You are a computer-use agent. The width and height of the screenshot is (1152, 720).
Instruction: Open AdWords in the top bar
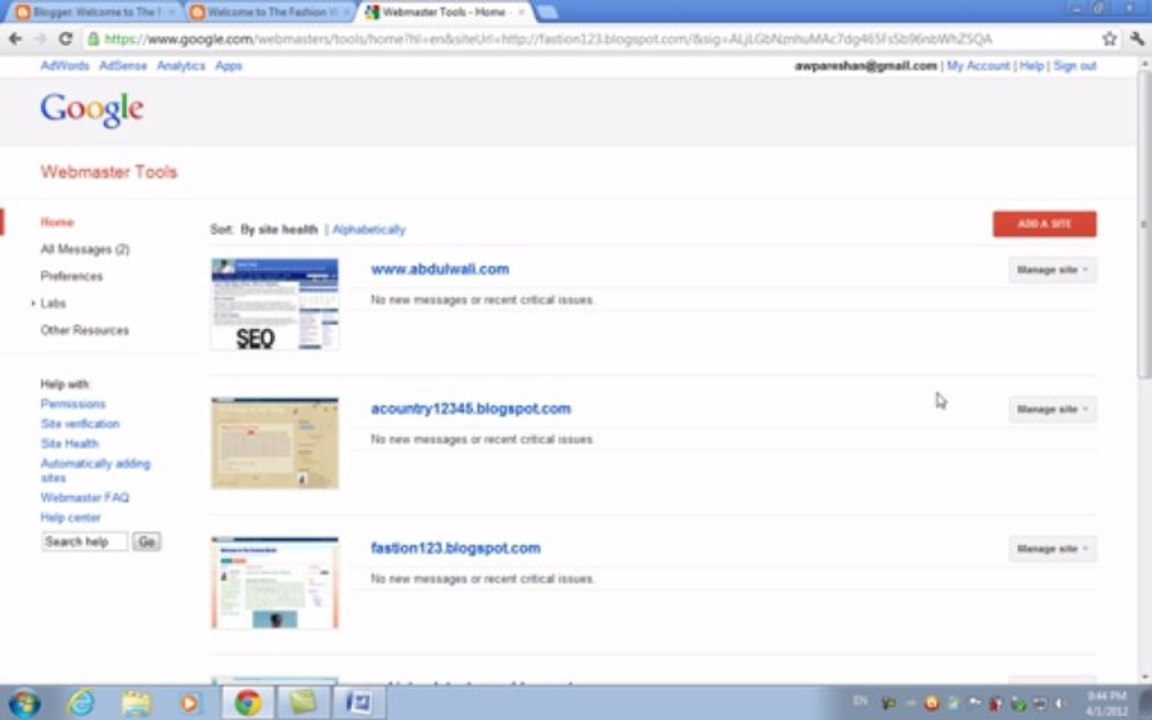pyautogui.click(x=65, y=65)
